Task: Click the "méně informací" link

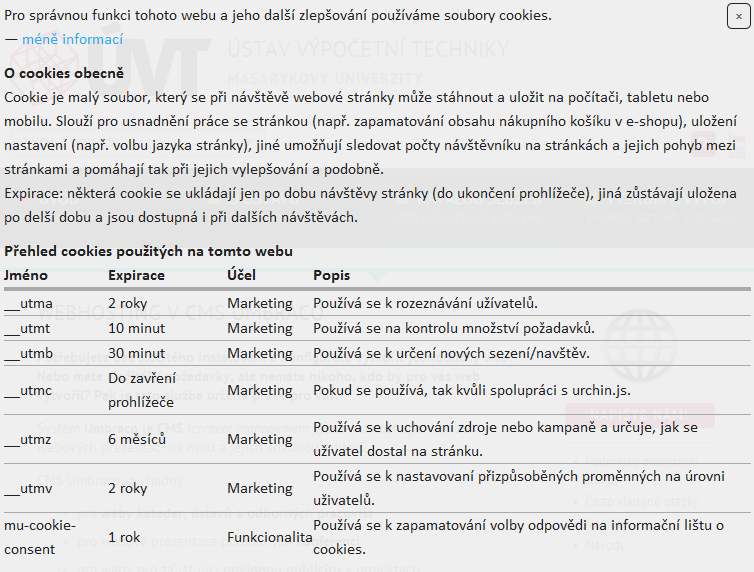Action: (72, 39)
